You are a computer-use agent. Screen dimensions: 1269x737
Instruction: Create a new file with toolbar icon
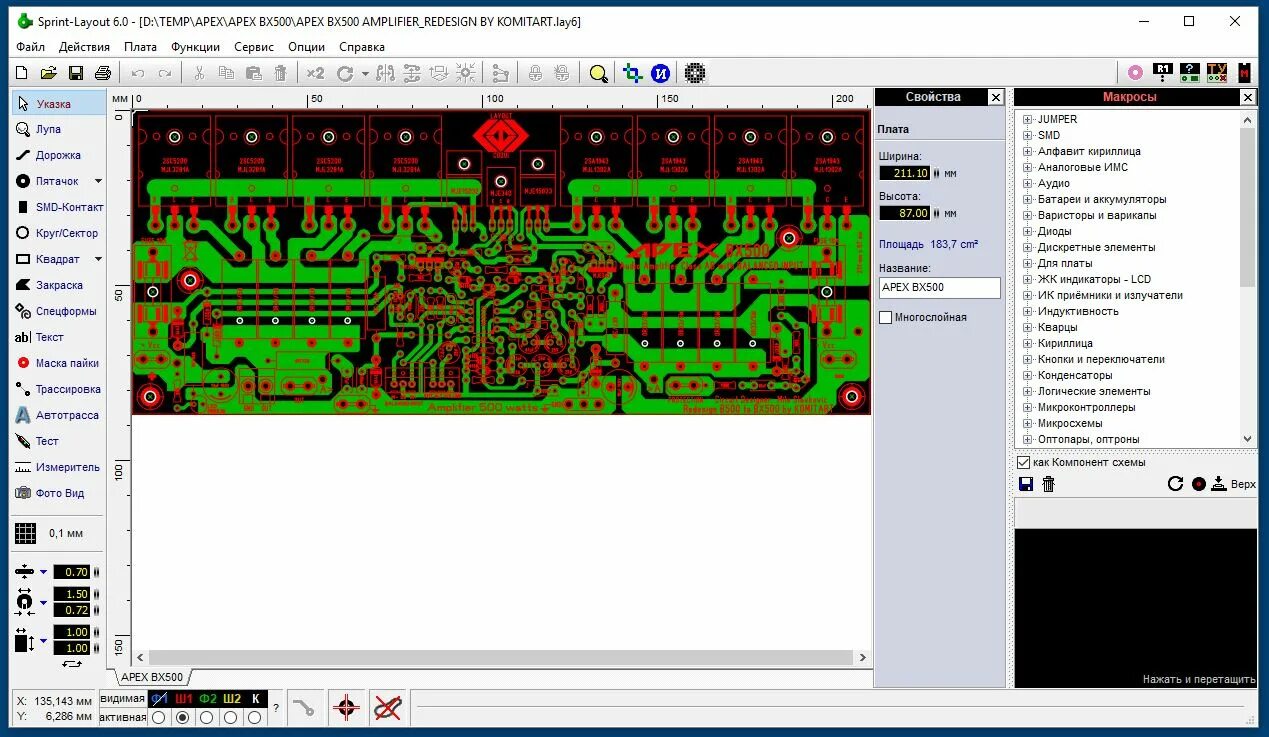22,73
